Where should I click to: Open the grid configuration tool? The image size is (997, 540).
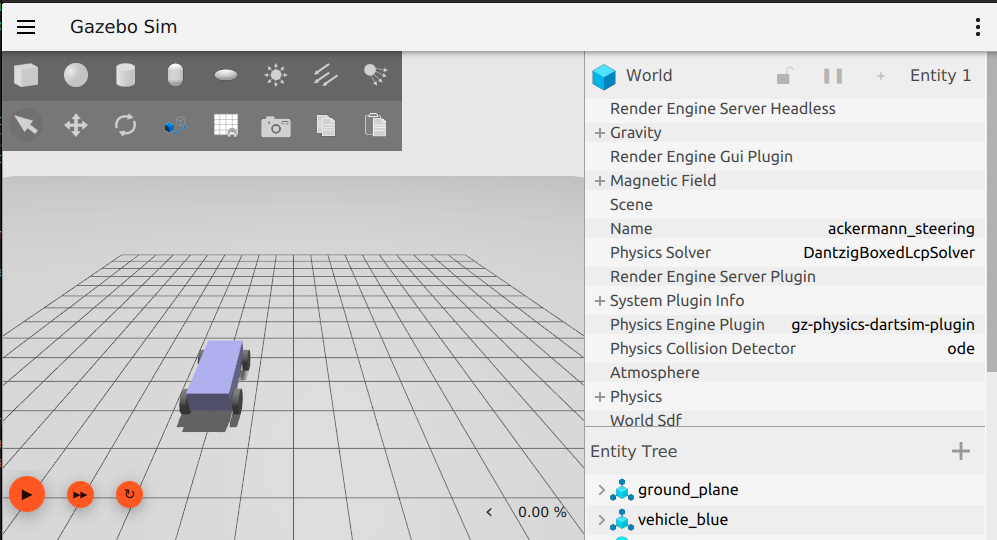click(226, 125)
